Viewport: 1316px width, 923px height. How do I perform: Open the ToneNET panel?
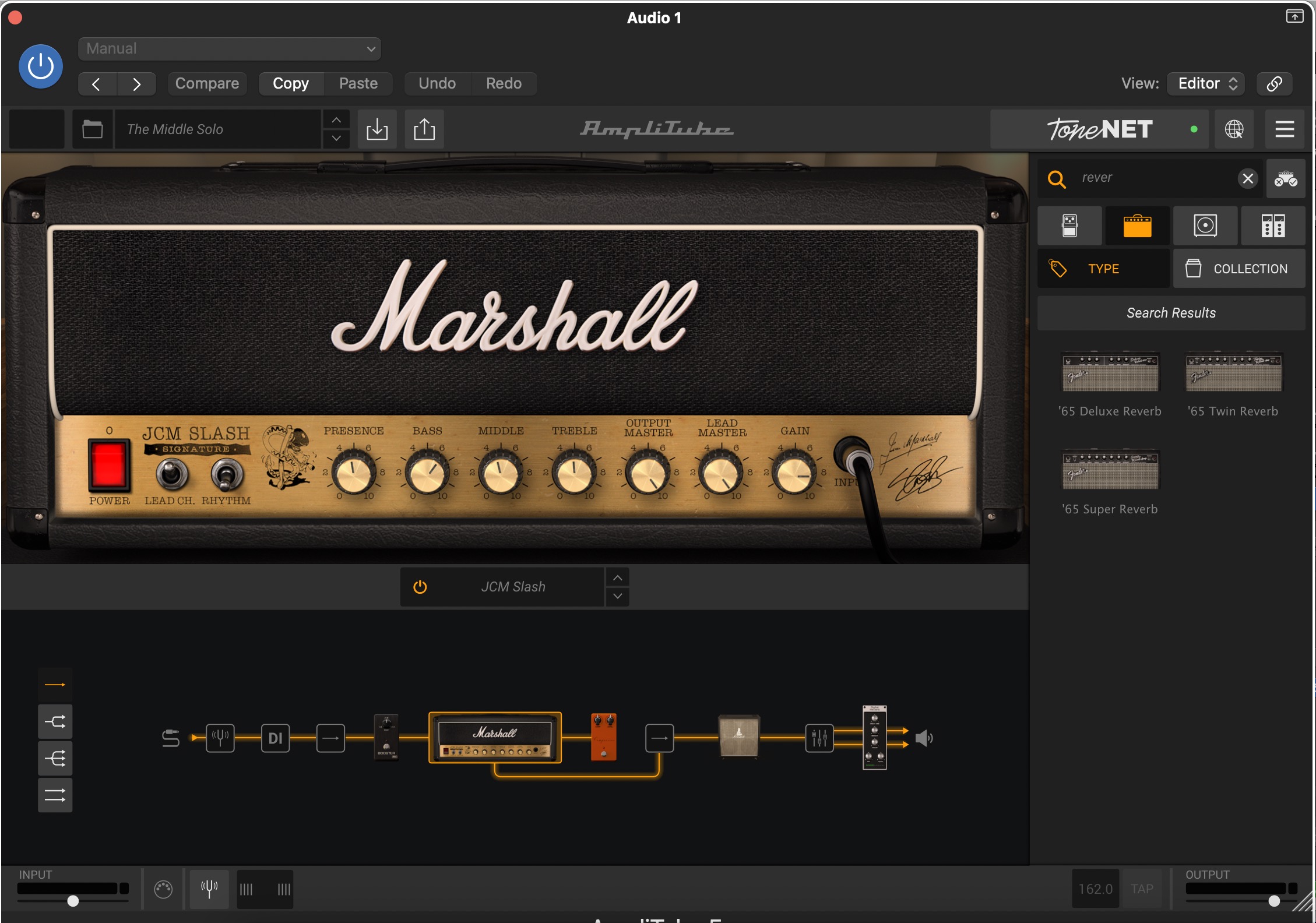[x=1100, y=129]
